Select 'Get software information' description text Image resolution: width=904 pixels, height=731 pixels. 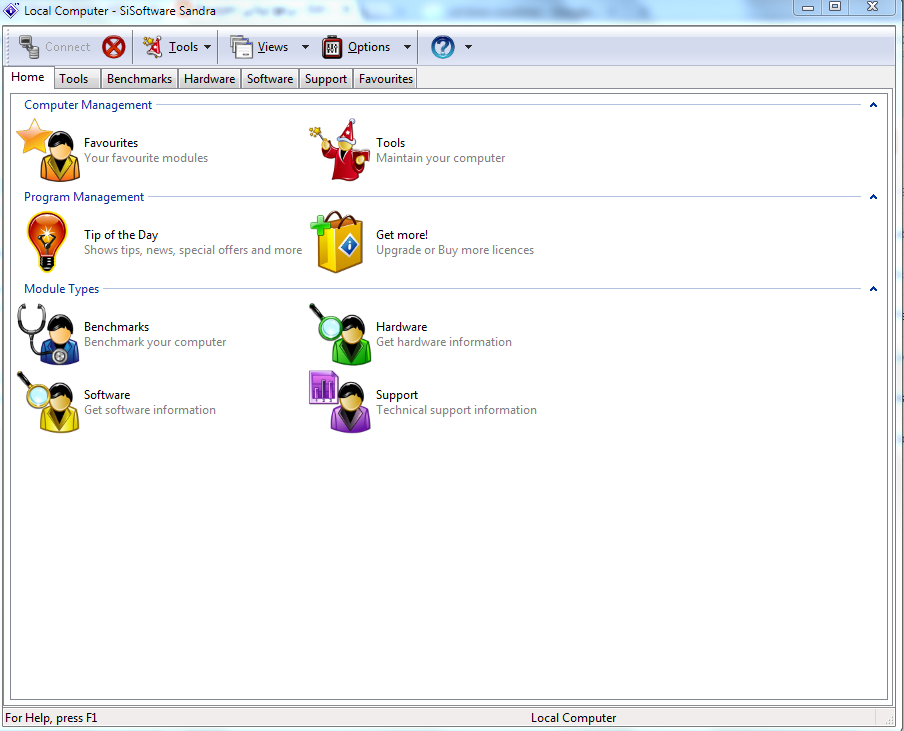(150, 410)
